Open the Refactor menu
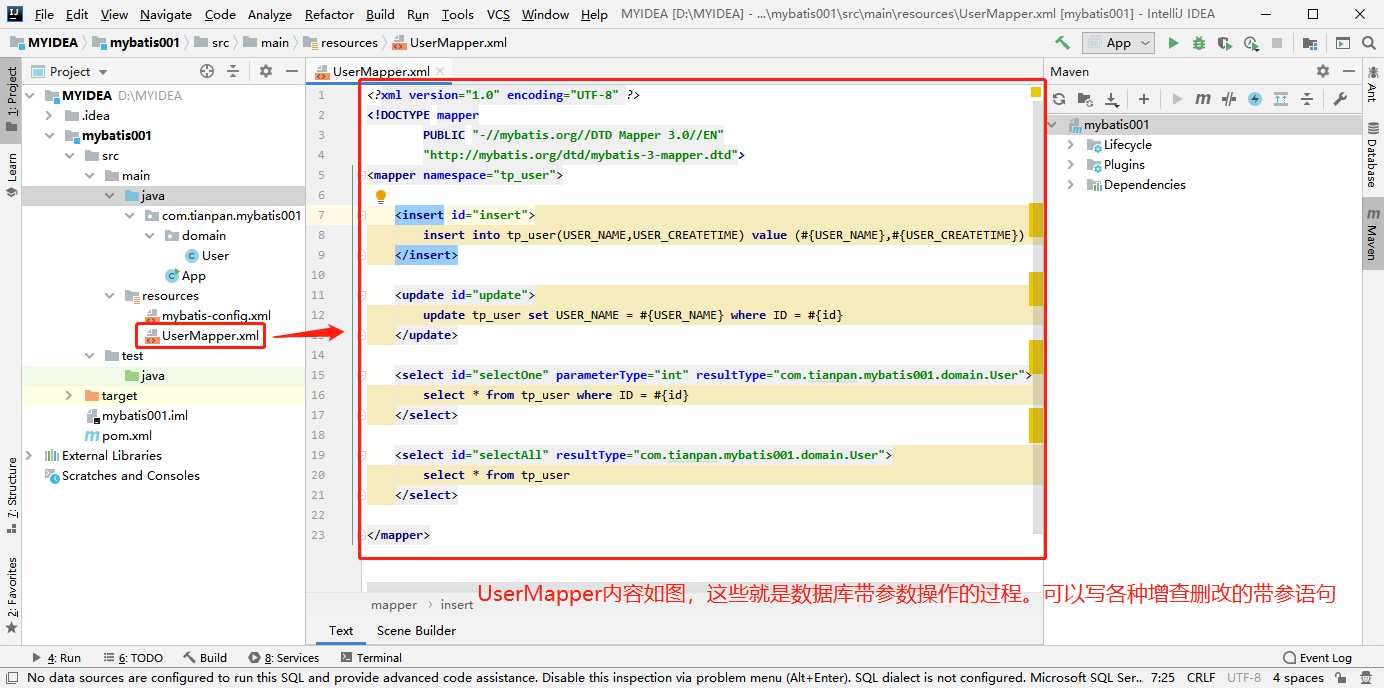Screen dimensions: 1384x688 click(x=329, y=15)
